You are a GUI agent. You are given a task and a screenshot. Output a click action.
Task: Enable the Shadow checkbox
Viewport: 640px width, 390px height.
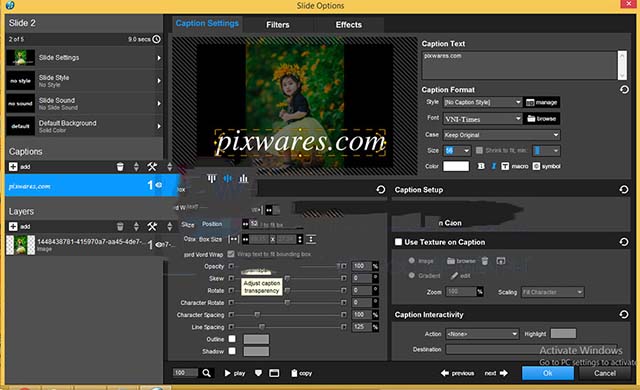click(232, 351)
